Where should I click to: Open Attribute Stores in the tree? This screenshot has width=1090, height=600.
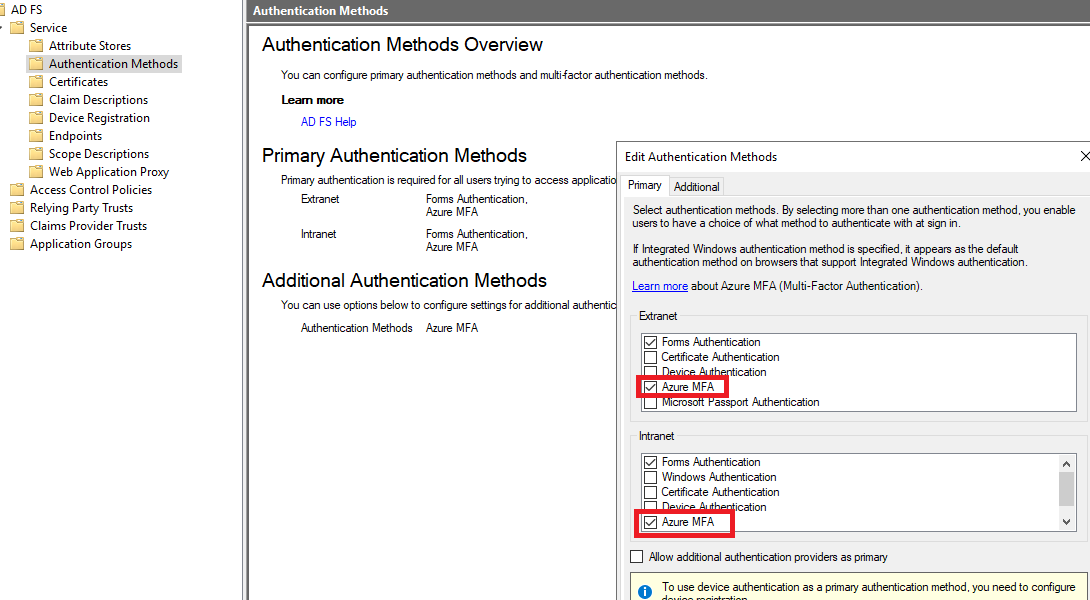point(90,46)
